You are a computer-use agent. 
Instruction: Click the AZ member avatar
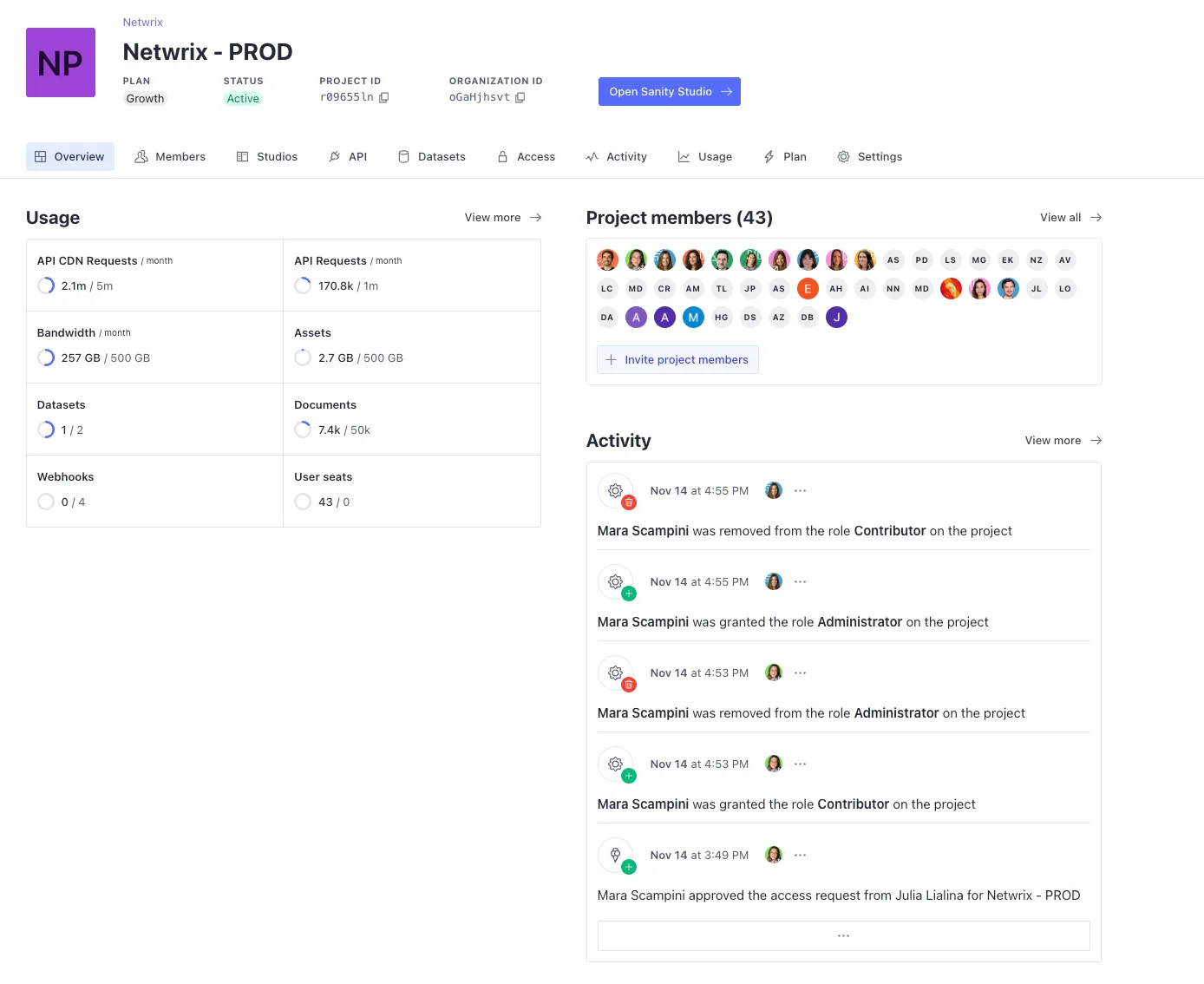pos(779,318)
